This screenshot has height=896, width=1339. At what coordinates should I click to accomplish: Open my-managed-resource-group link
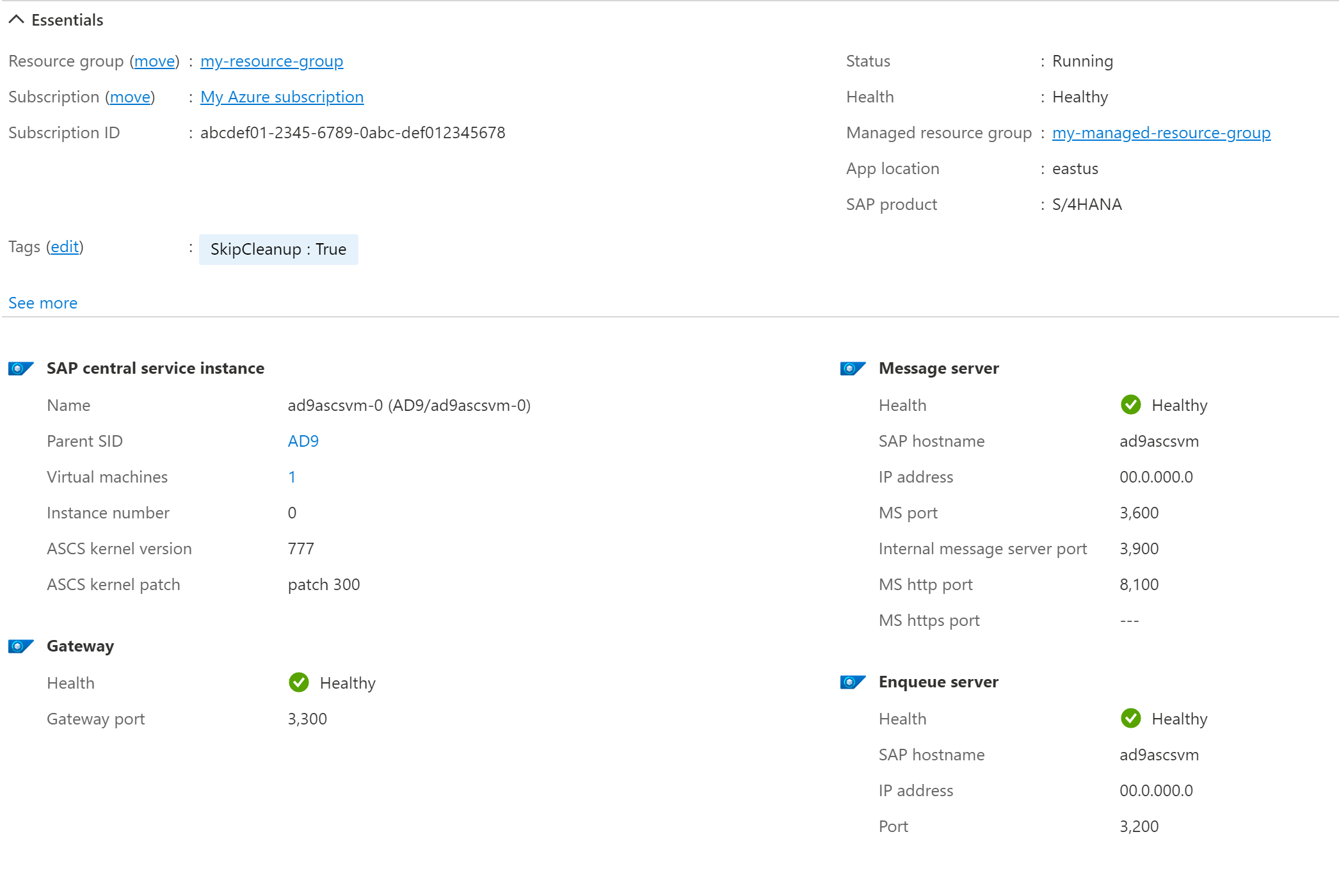pos(1162,132)
